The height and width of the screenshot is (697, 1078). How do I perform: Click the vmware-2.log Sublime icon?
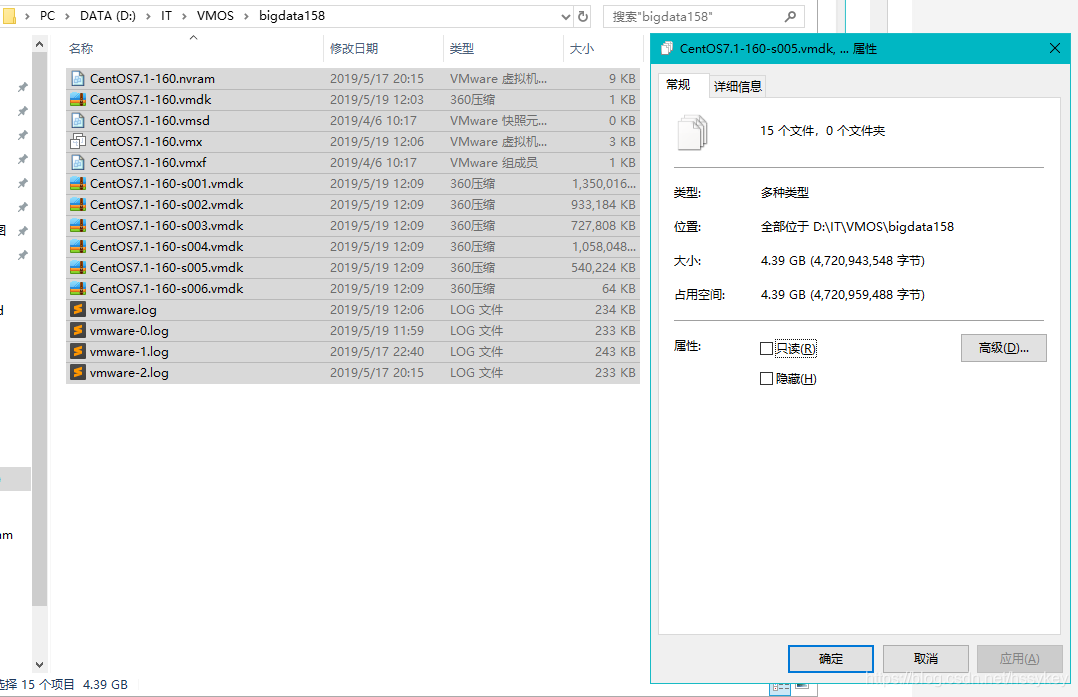78,373
